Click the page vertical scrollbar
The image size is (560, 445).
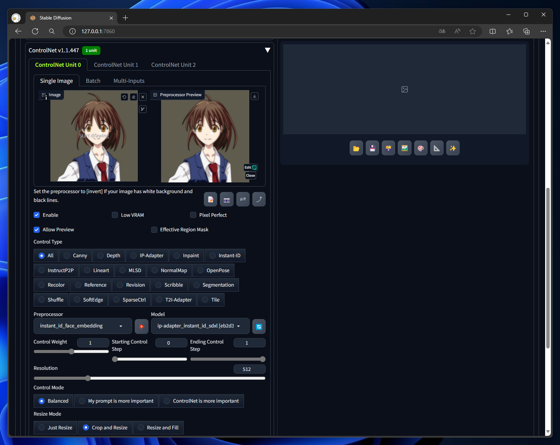548,268
